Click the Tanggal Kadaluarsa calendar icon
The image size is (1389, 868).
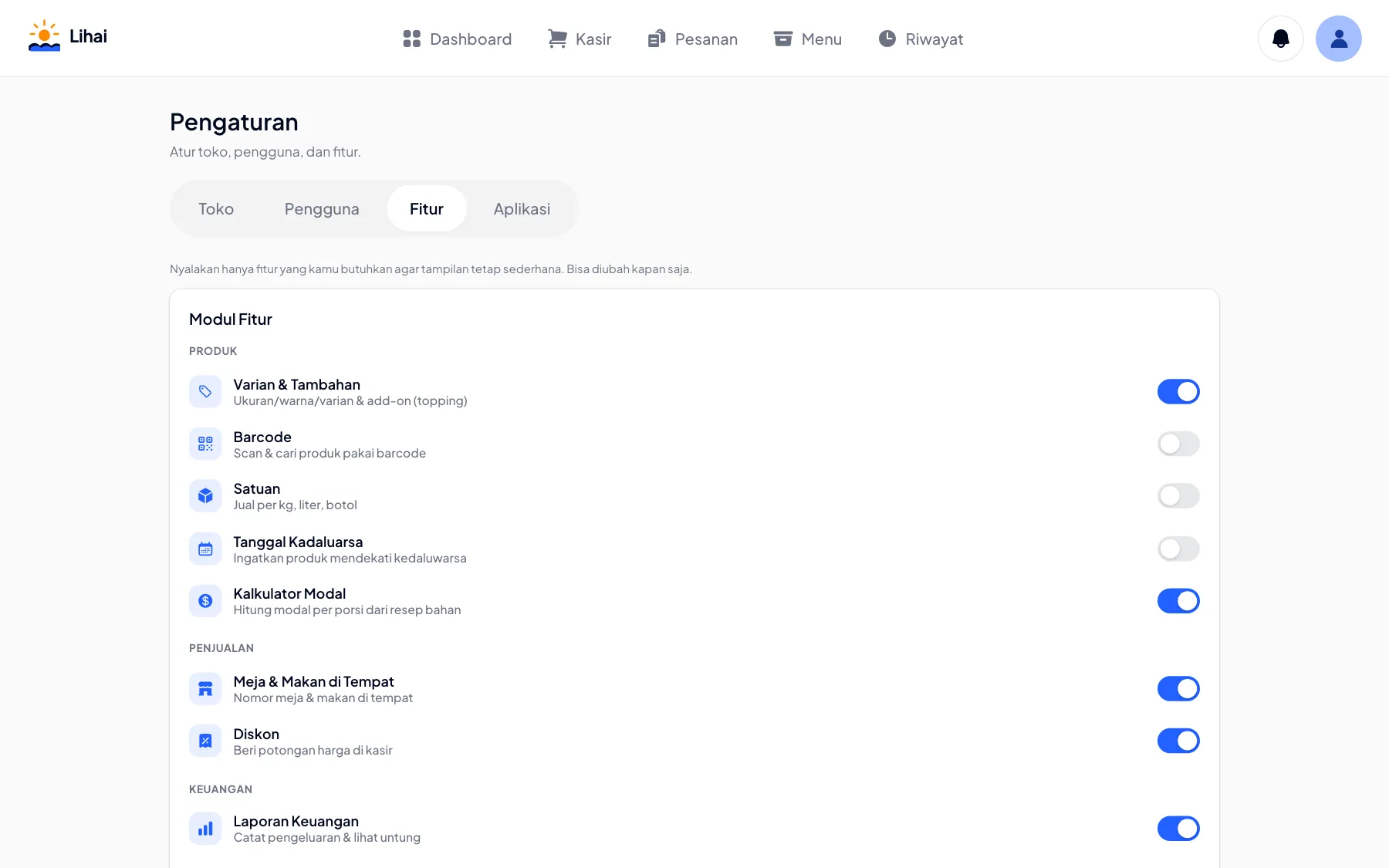pos(205,549)
